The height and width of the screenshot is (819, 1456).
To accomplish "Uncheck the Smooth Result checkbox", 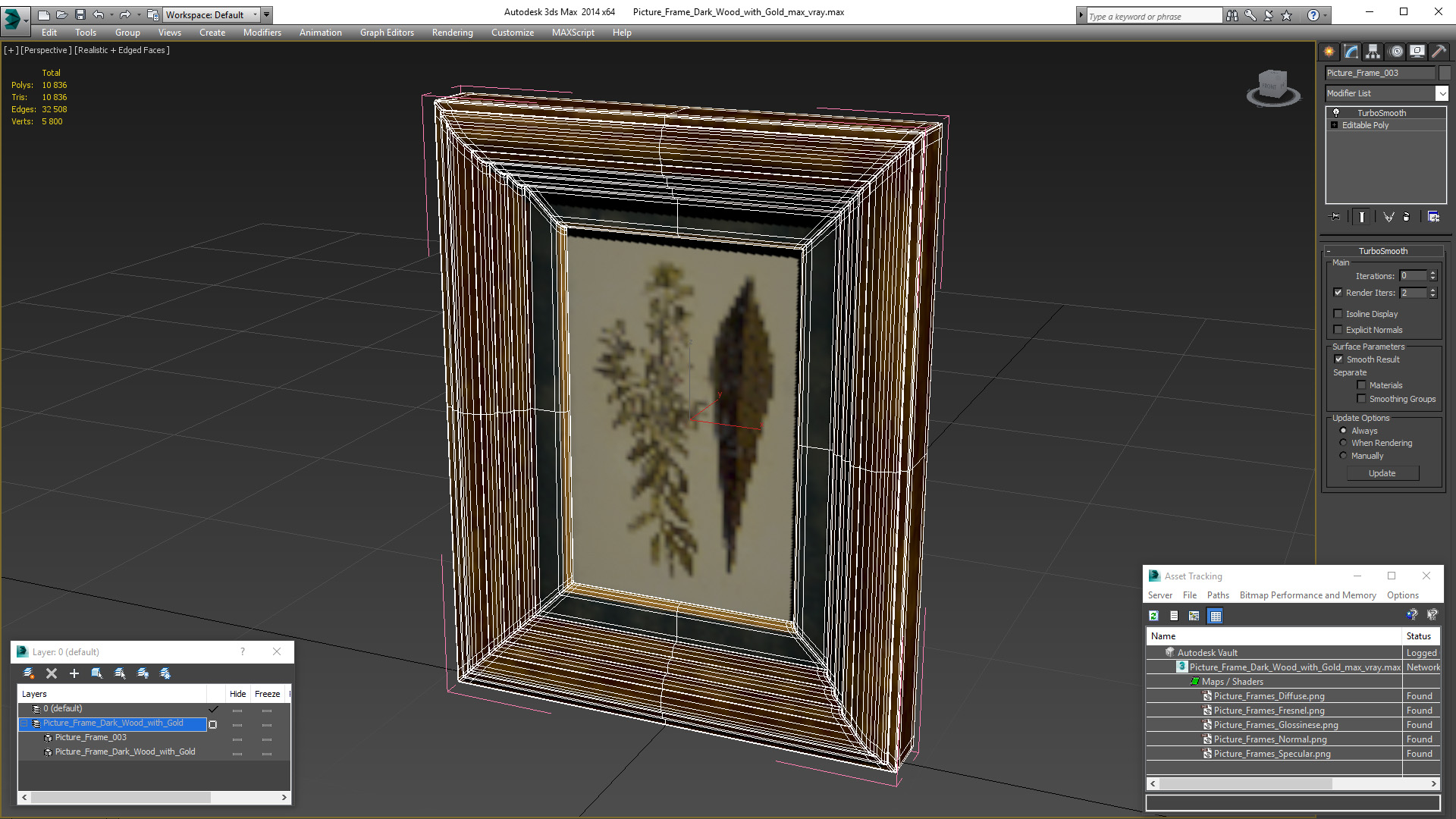I will coord(1338,359).
